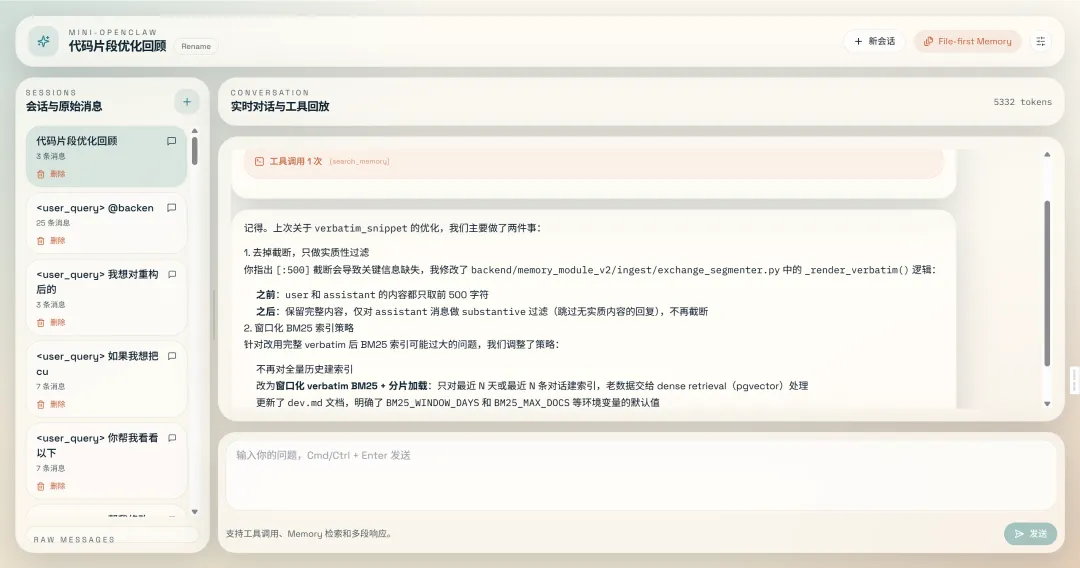The height and width of the screenshot is (568, 1080).
Task: Click the 1. 去掉截断，只做实质性过滤 line
Action: pyautogui.click(x=307, y=252)
